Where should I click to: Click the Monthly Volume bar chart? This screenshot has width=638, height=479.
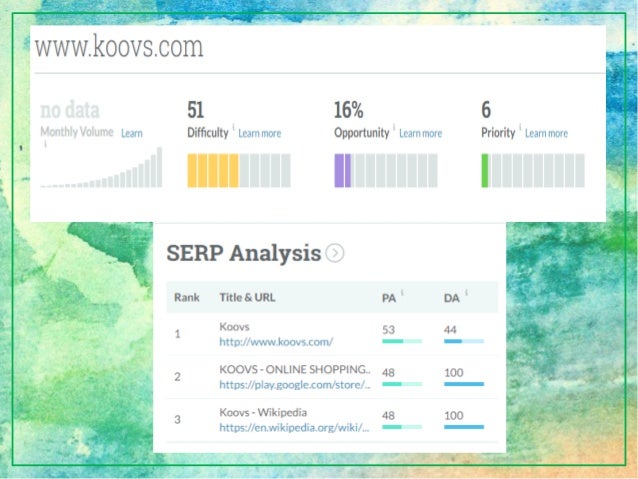(101, 167)
